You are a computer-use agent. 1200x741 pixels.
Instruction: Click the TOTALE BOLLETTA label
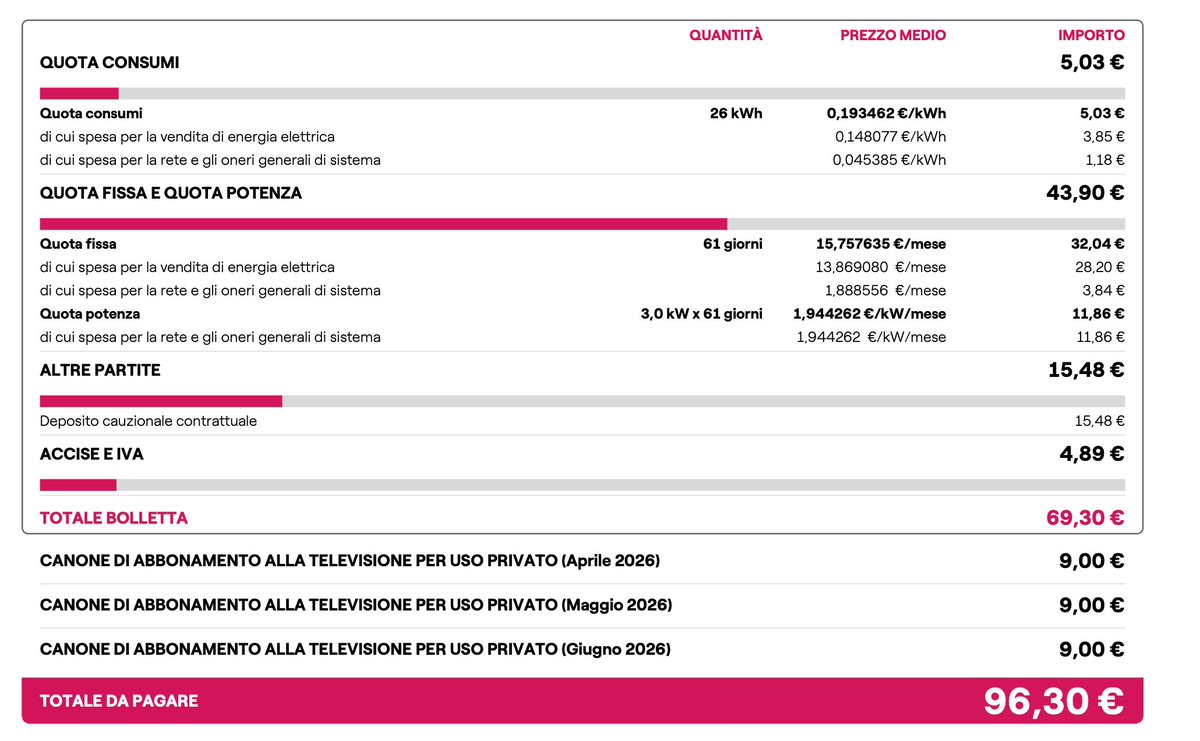113,518
